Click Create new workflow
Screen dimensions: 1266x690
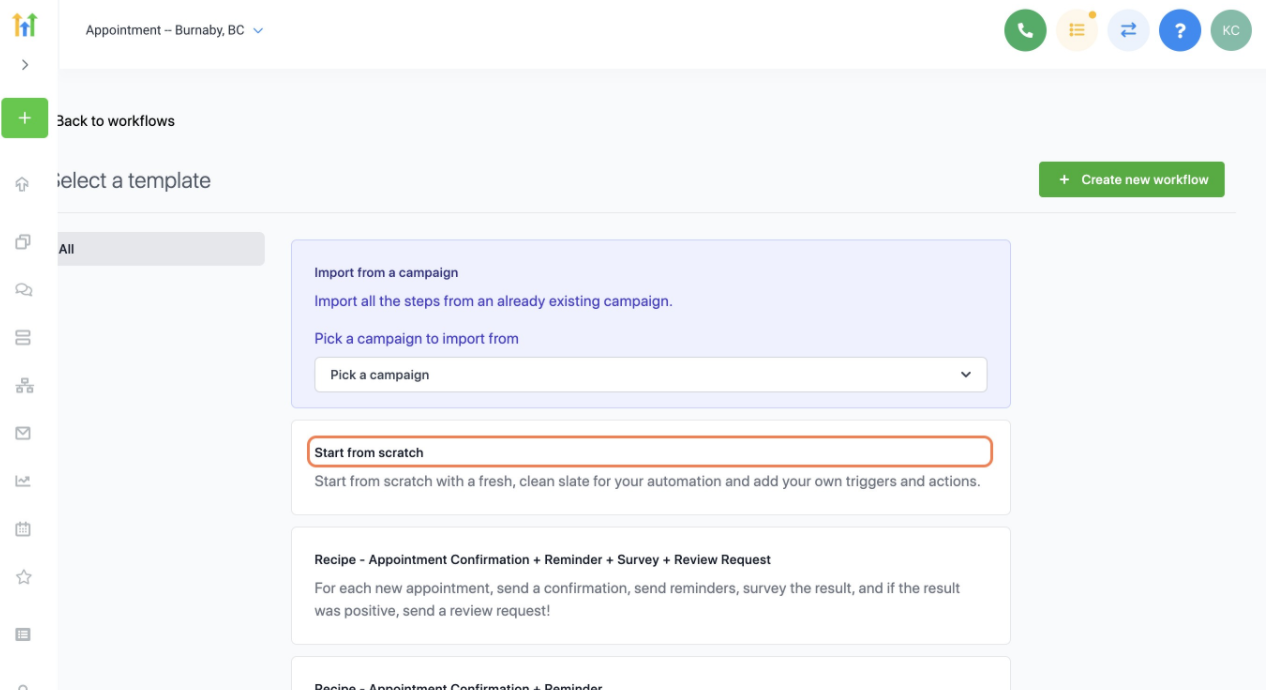[1131, 179]
